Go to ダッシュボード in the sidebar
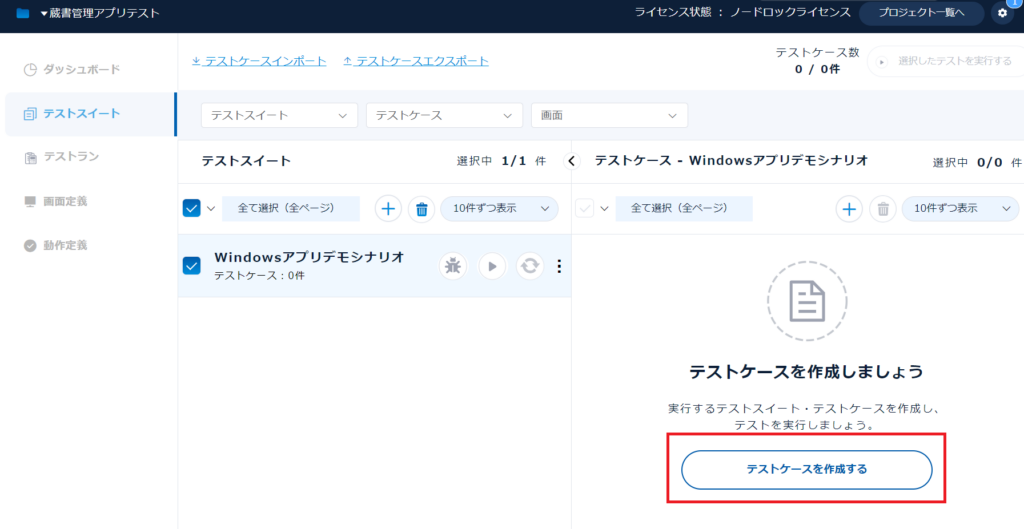 (81, 69)
